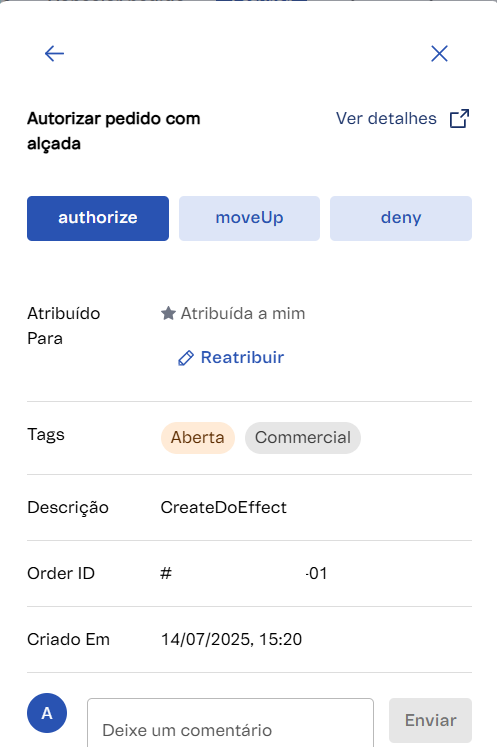Open the external link icon beside Ver detalhes

459,119
